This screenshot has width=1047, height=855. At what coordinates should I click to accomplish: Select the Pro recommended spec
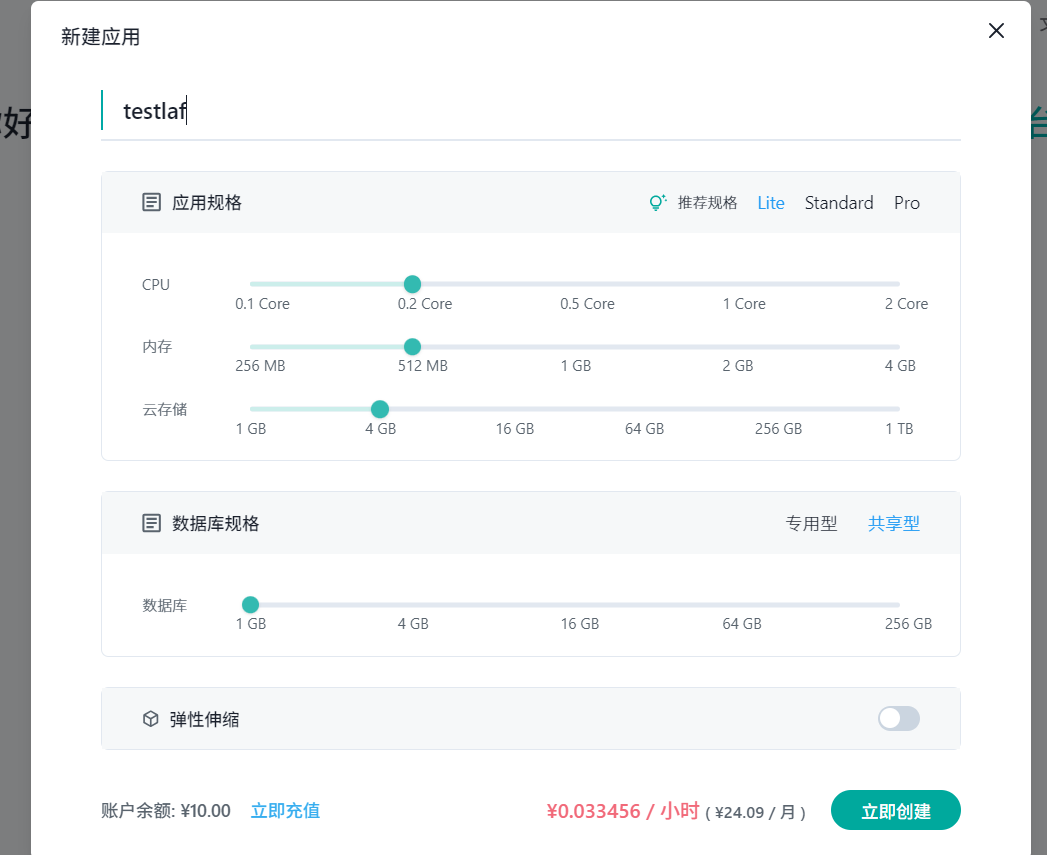point(907,203)
